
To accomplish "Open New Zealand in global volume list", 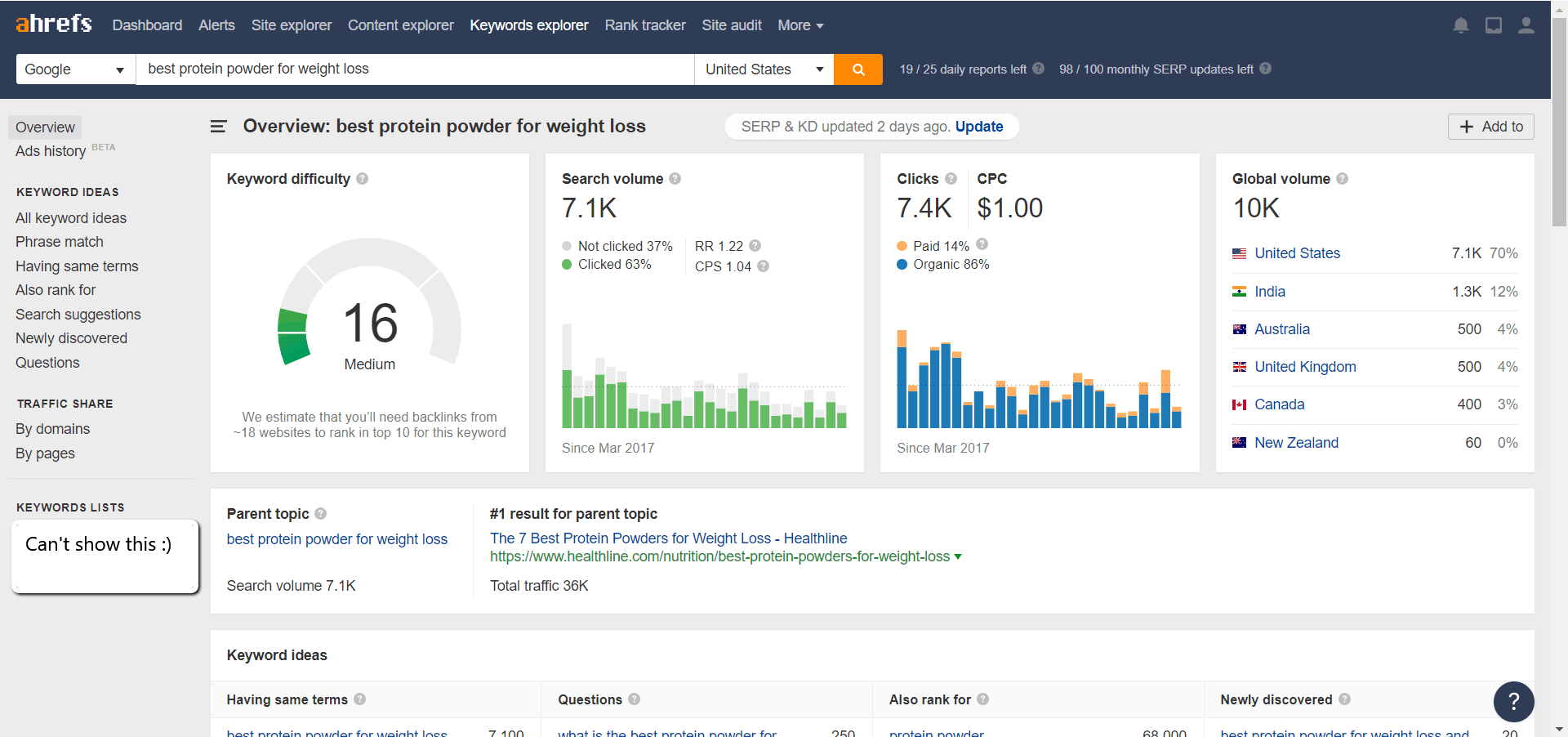I will pos(1296,443).
